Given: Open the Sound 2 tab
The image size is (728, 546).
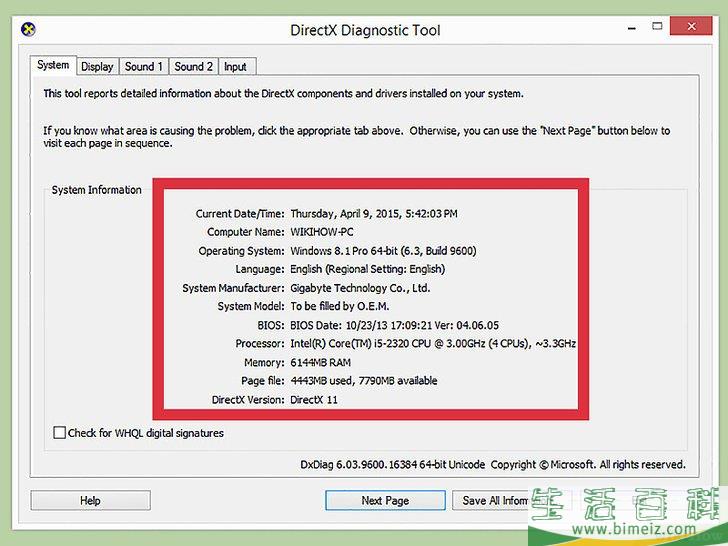Looking at the screenshot, I should 193,66.
